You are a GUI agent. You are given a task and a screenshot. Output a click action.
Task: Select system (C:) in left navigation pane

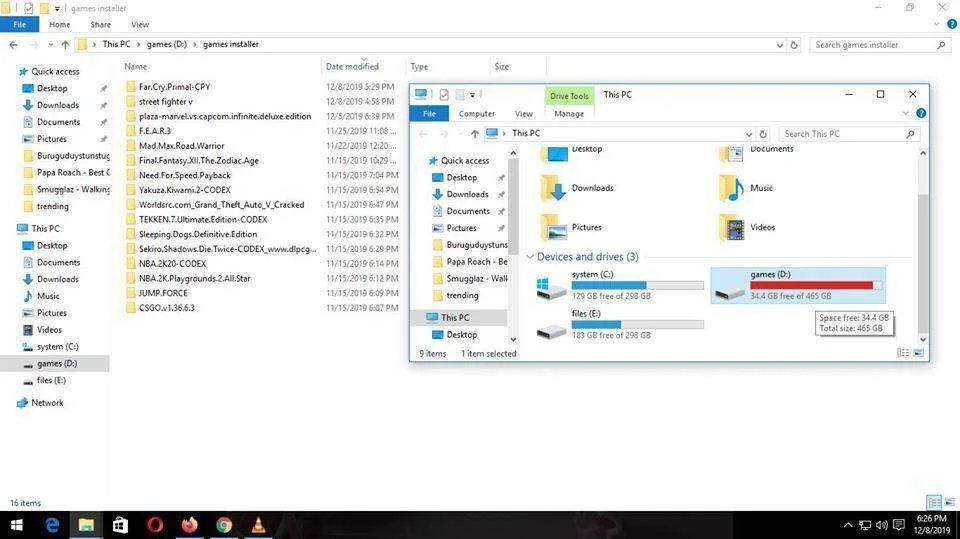pos(57,347)
